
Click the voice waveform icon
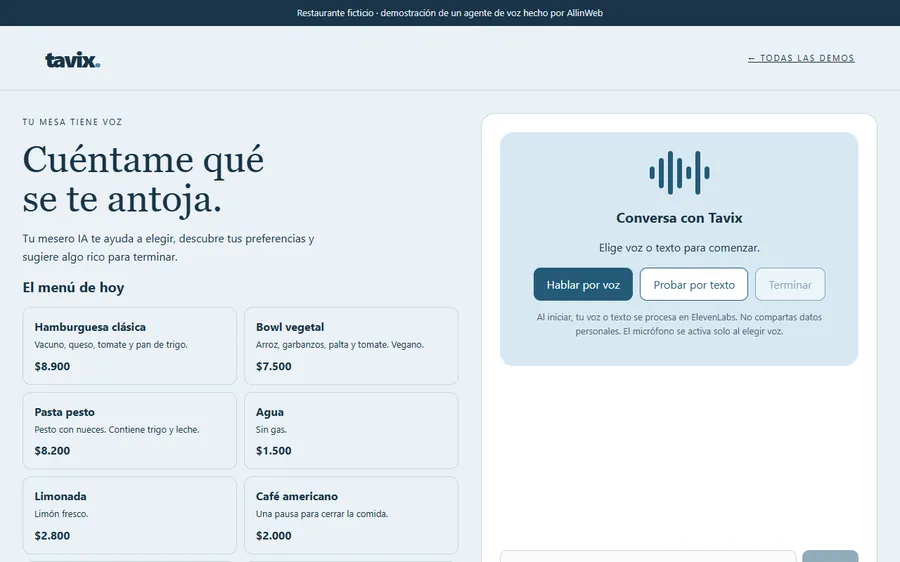(x=679, y=172)
